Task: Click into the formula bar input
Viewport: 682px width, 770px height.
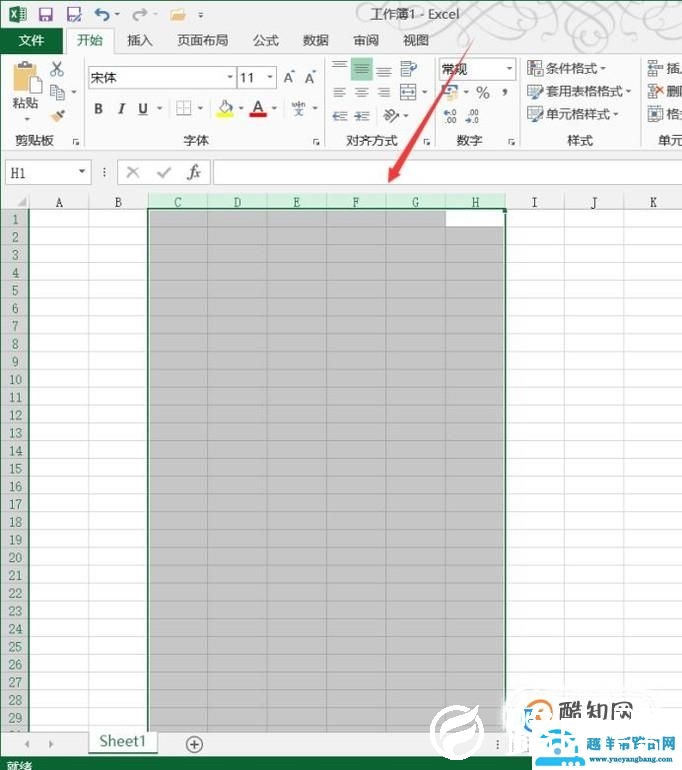Action: click(x=447, y=172)
